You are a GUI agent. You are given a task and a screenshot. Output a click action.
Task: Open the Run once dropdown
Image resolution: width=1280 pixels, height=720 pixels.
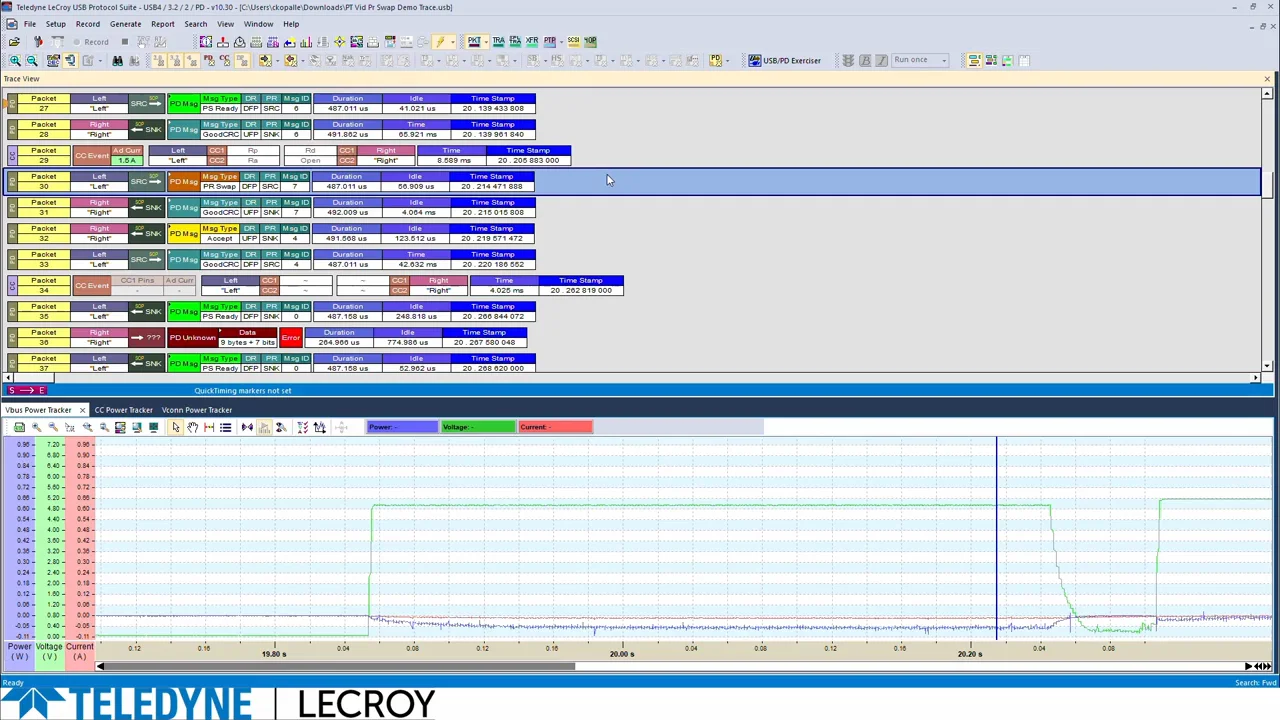944,61
